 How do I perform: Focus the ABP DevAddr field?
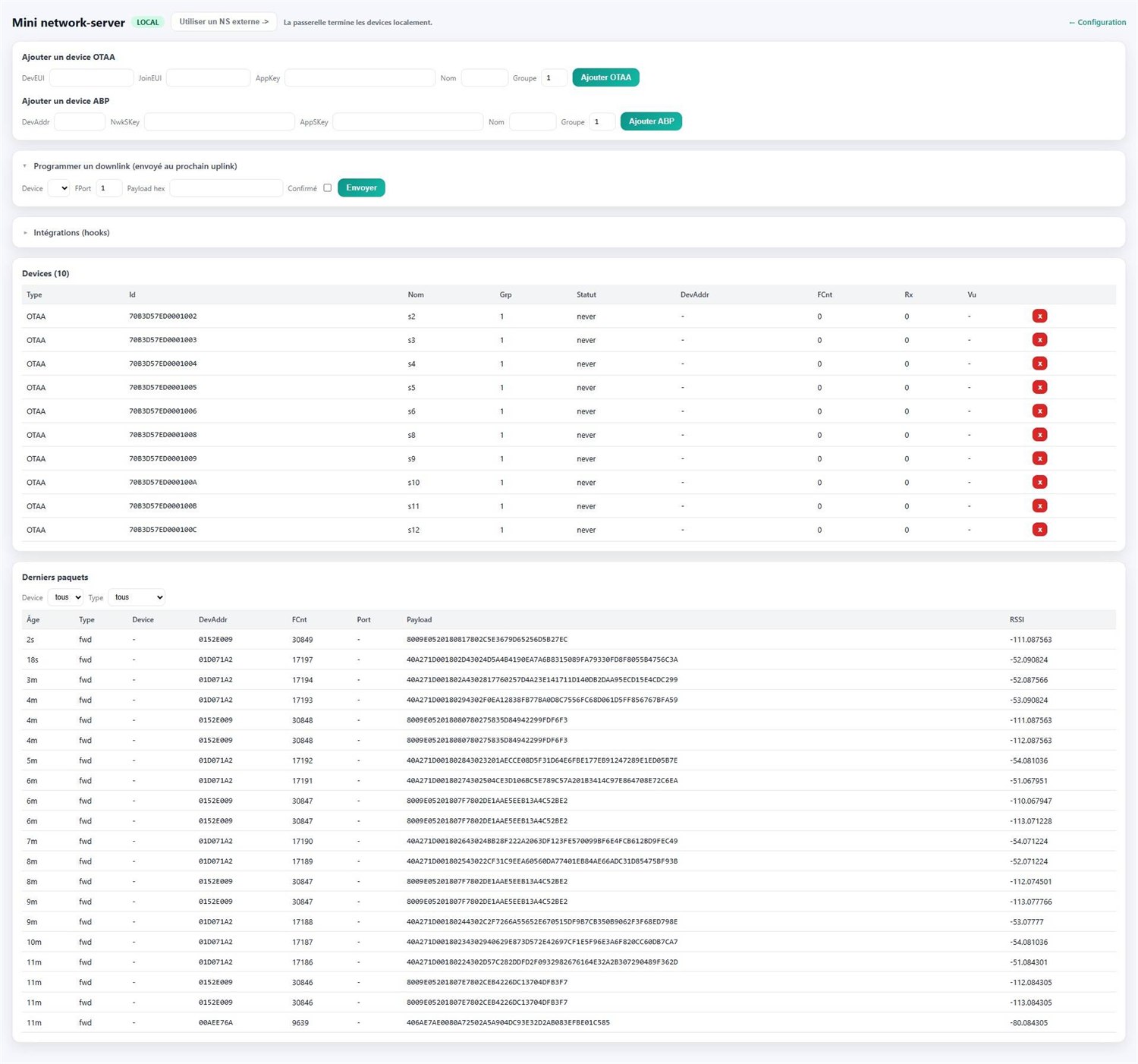pos(80,121)
